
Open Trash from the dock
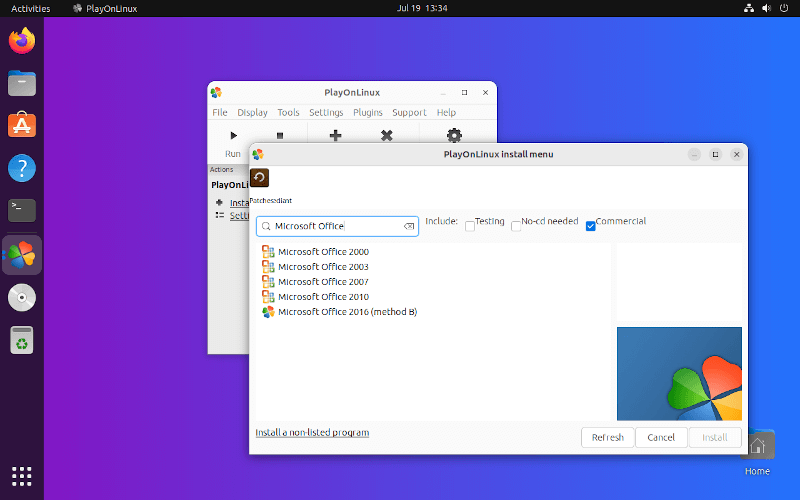click(22, 340)
